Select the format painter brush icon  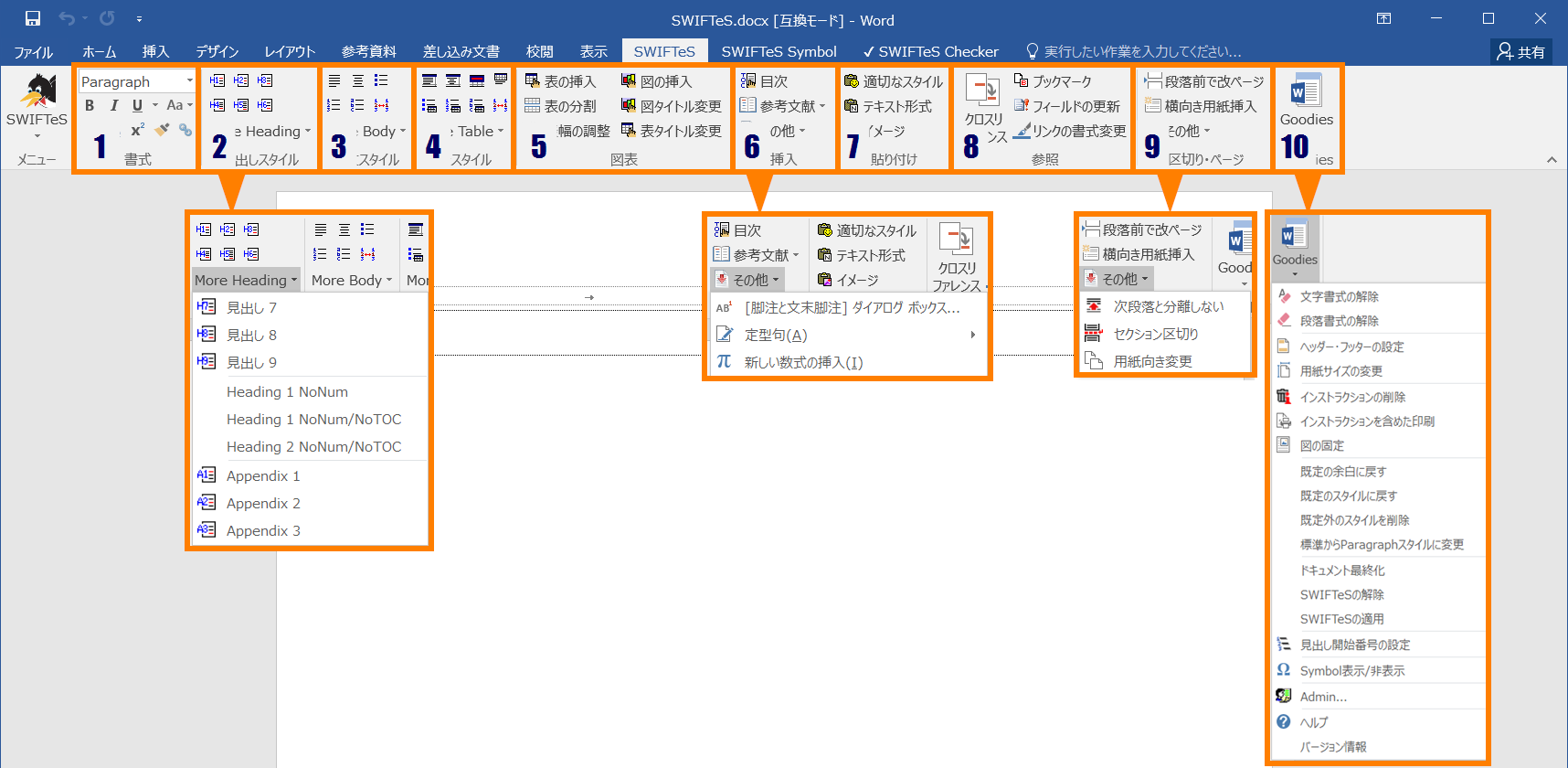point(162,130)
